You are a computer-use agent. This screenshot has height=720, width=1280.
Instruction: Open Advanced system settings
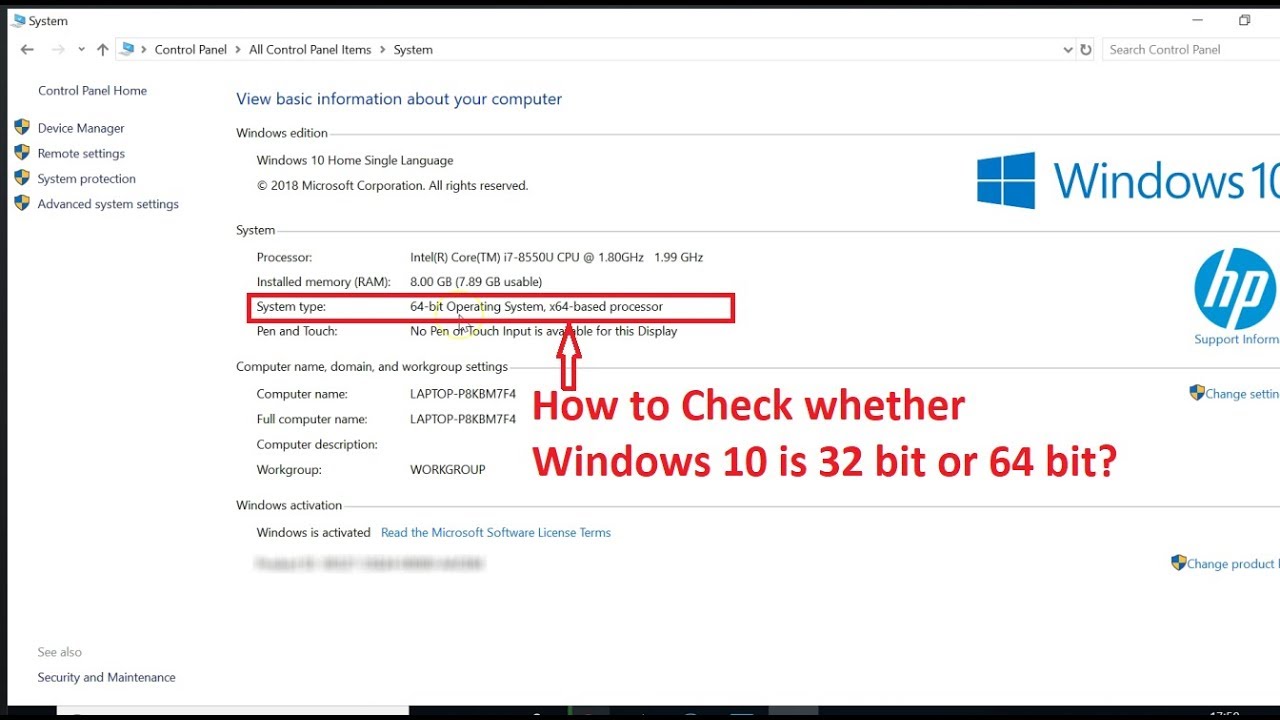[108, 204]
